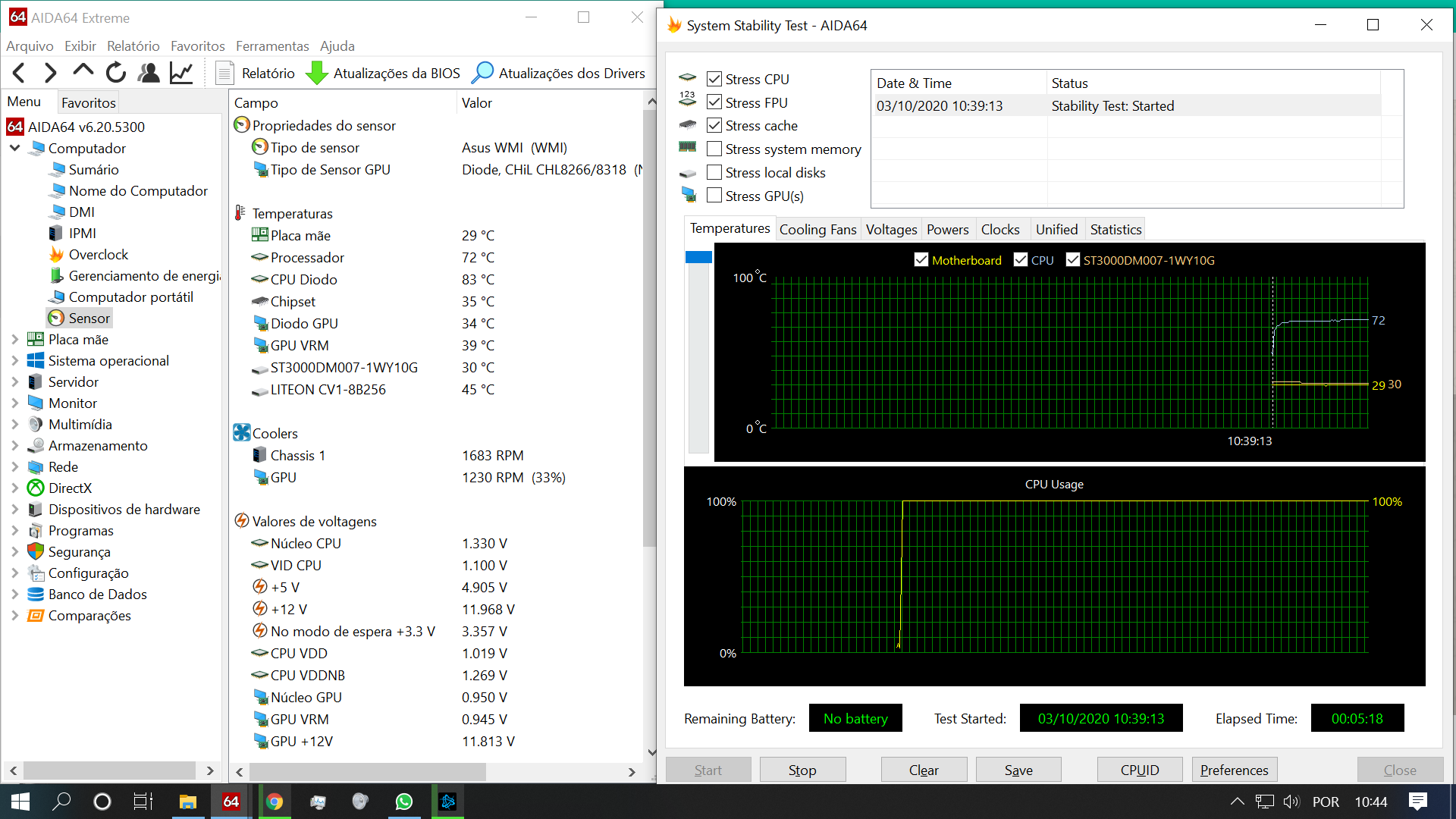Image resolution: width=1456 pixels, height=819 pixels.
Task: Click the volume speaker tray icon
Action: pyautogui.click(x=1291, y=802)
